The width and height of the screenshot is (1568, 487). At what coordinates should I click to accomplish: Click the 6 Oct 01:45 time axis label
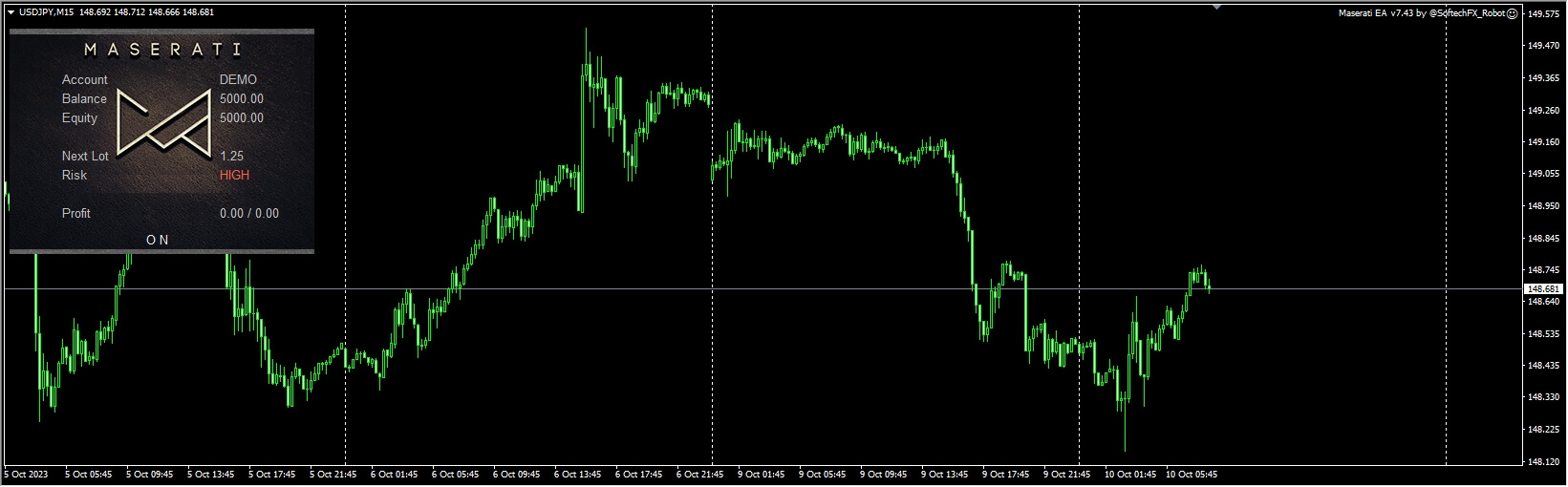[394, 474]
